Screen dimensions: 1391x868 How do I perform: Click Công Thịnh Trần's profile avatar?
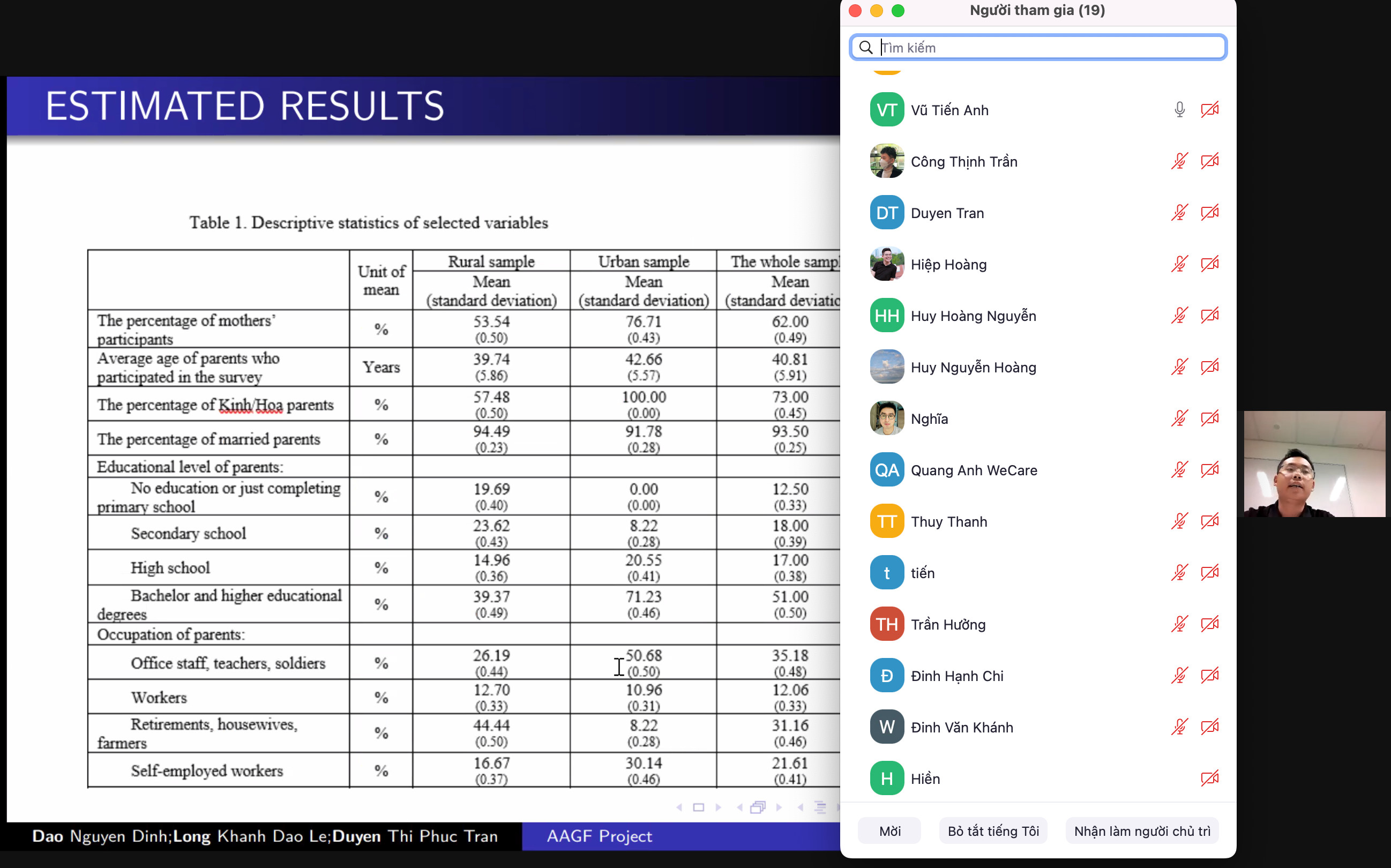(886, 161)
